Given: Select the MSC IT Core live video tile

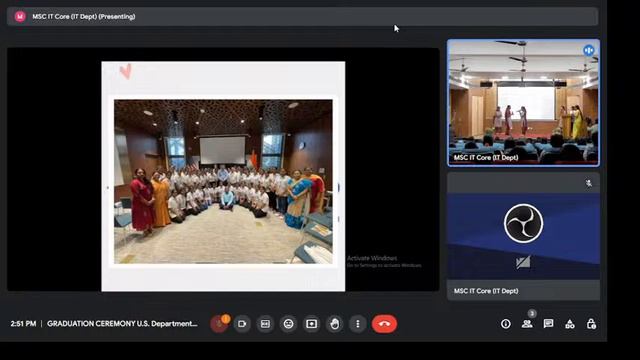Looking at the screenshot, I should pyautogui.click(x=523, y=103).
